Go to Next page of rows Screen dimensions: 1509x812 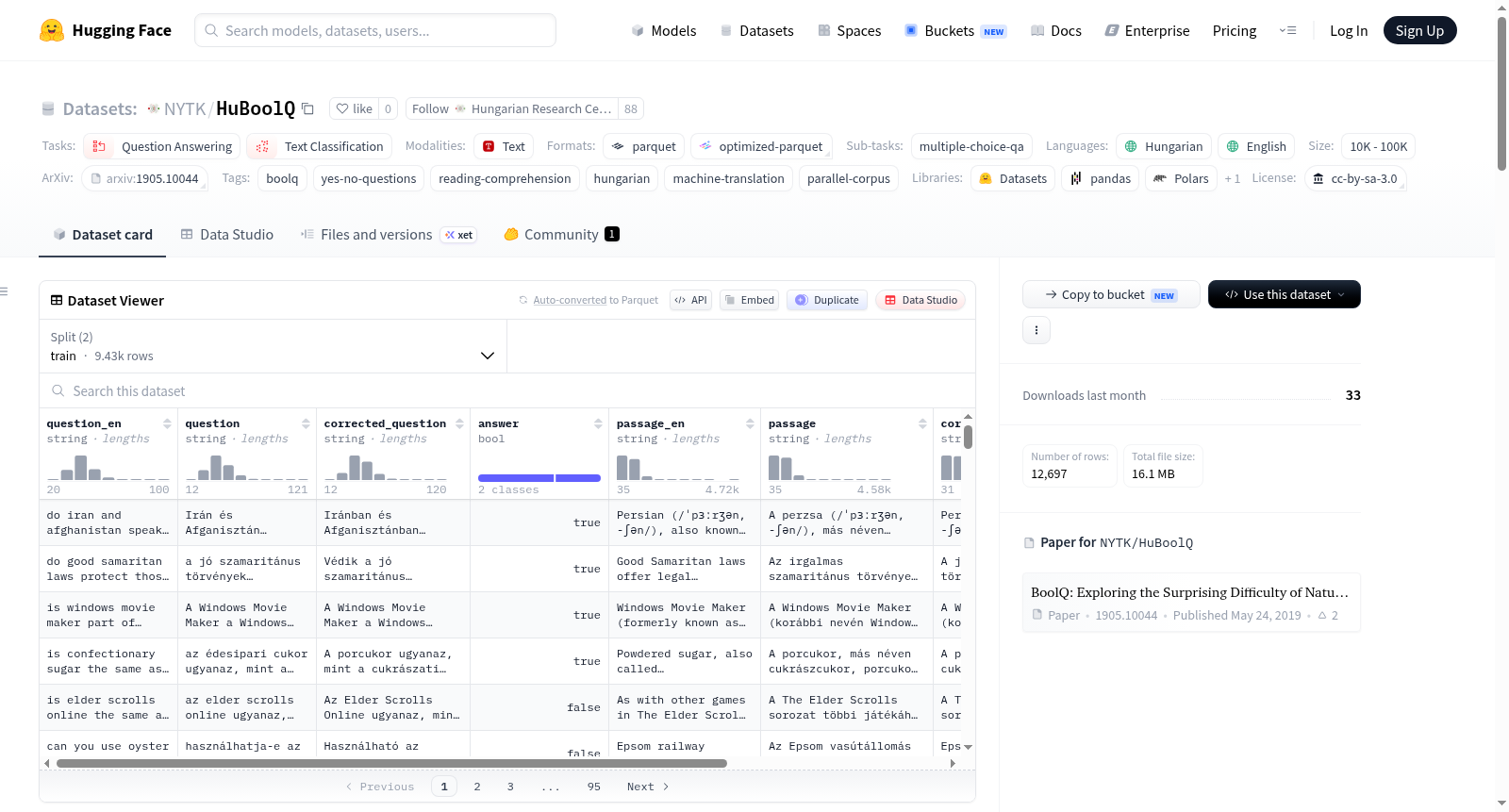point(648,787)
